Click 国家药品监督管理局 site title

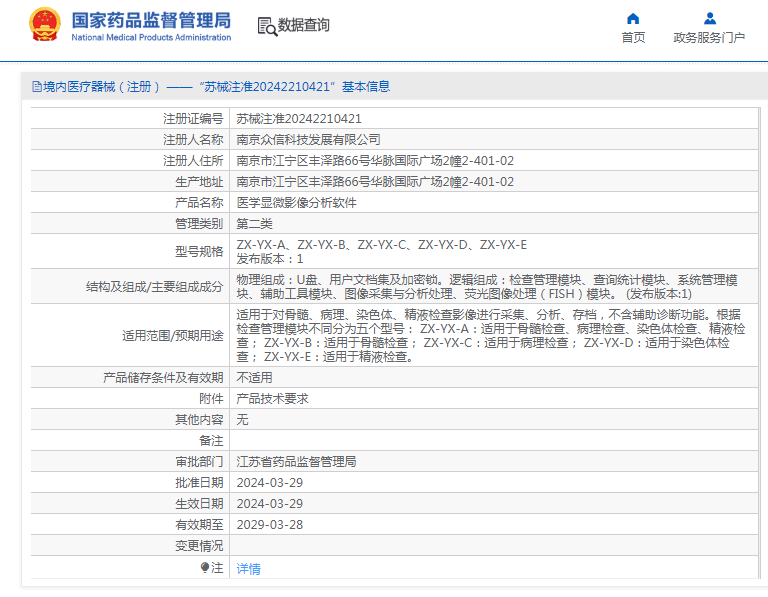151,21
